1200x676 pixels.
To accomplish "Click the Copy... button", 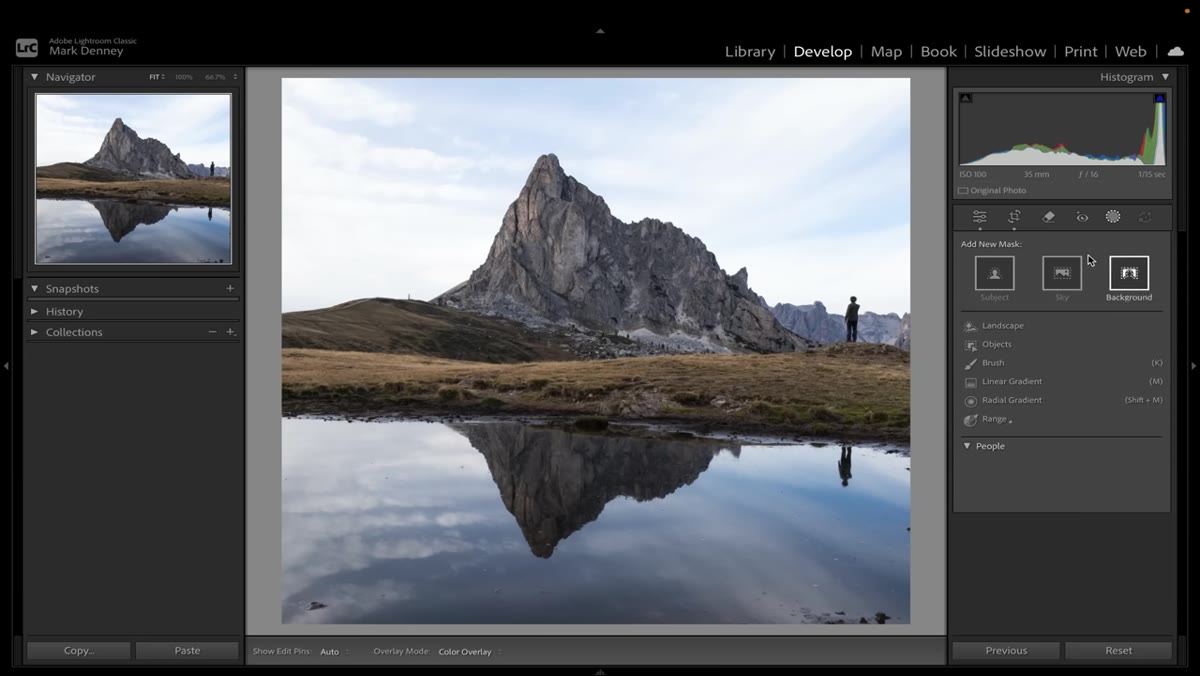I will (x=79, y=650).
